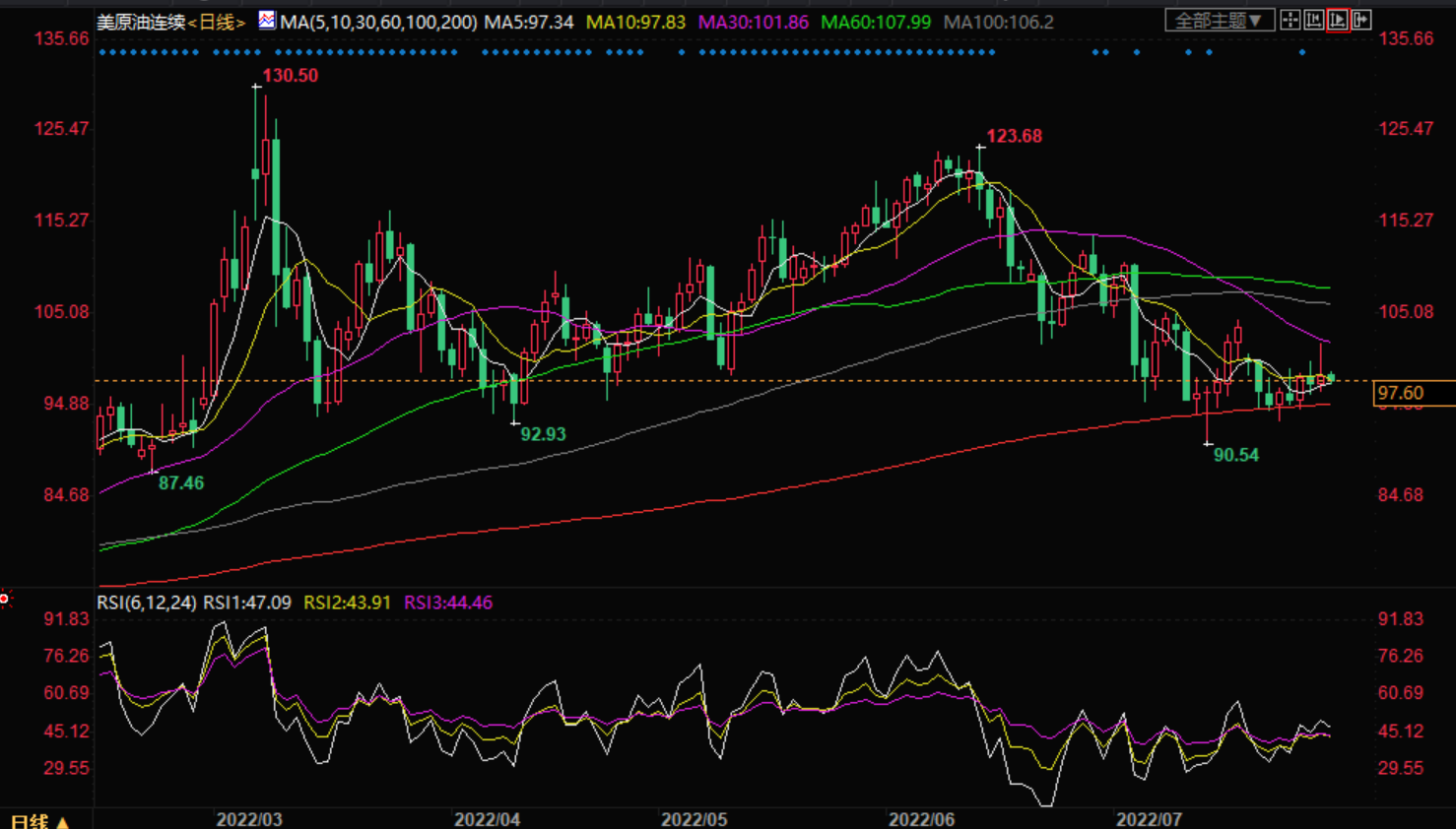Click the red-highlighted play axis icon
The height and width of the screenshot is (829, 1456).
tap(1337, 21)
